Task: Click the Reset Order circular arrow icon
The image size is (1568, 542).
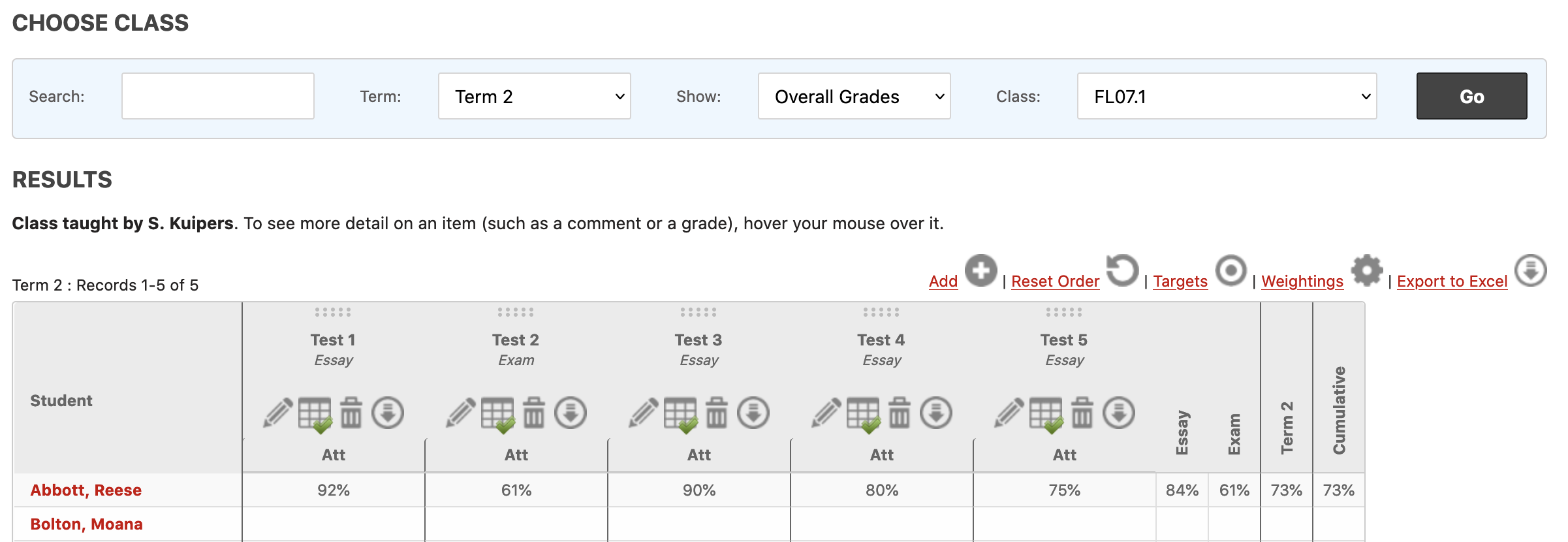Action: [x=1122, y=270]
